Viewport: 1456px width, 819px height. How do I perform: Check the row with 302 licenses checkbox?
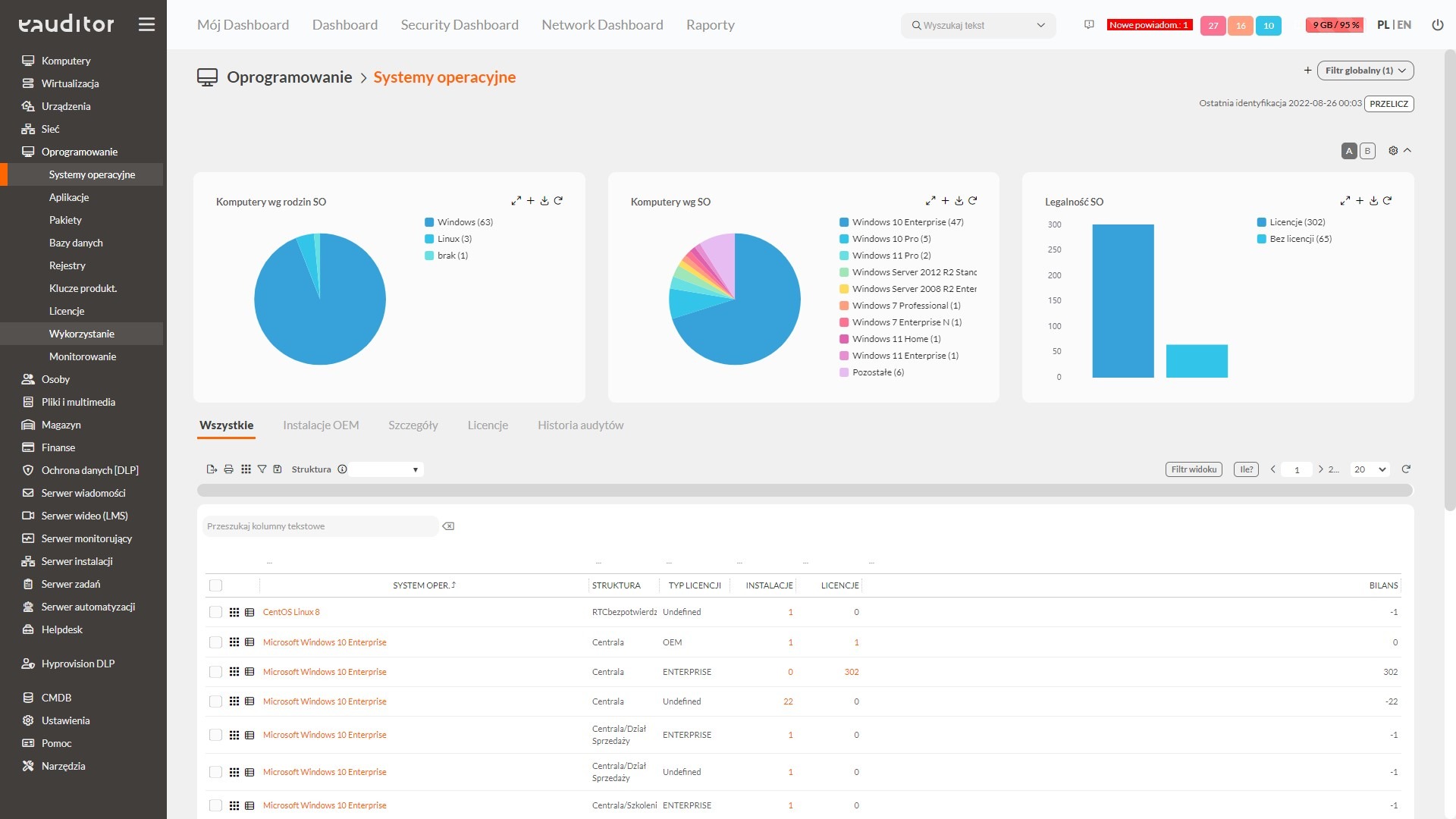[215, 672]
